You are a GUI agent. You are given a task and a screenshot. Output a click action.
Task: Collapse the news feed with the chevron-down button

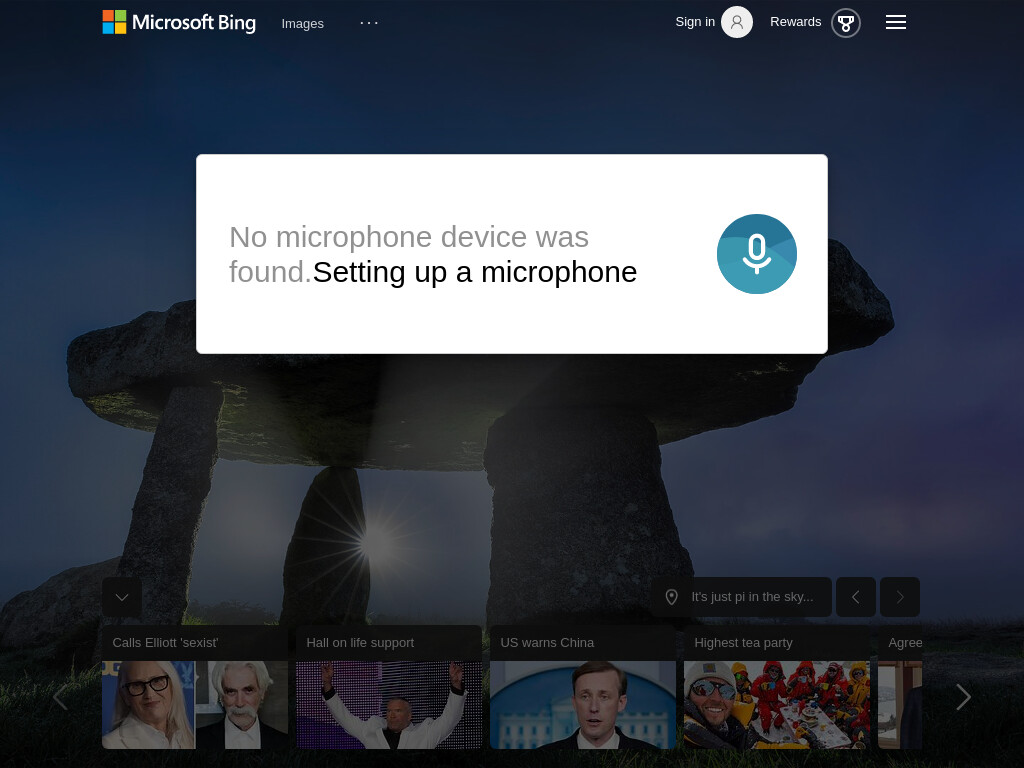click(x=122, y=597)
